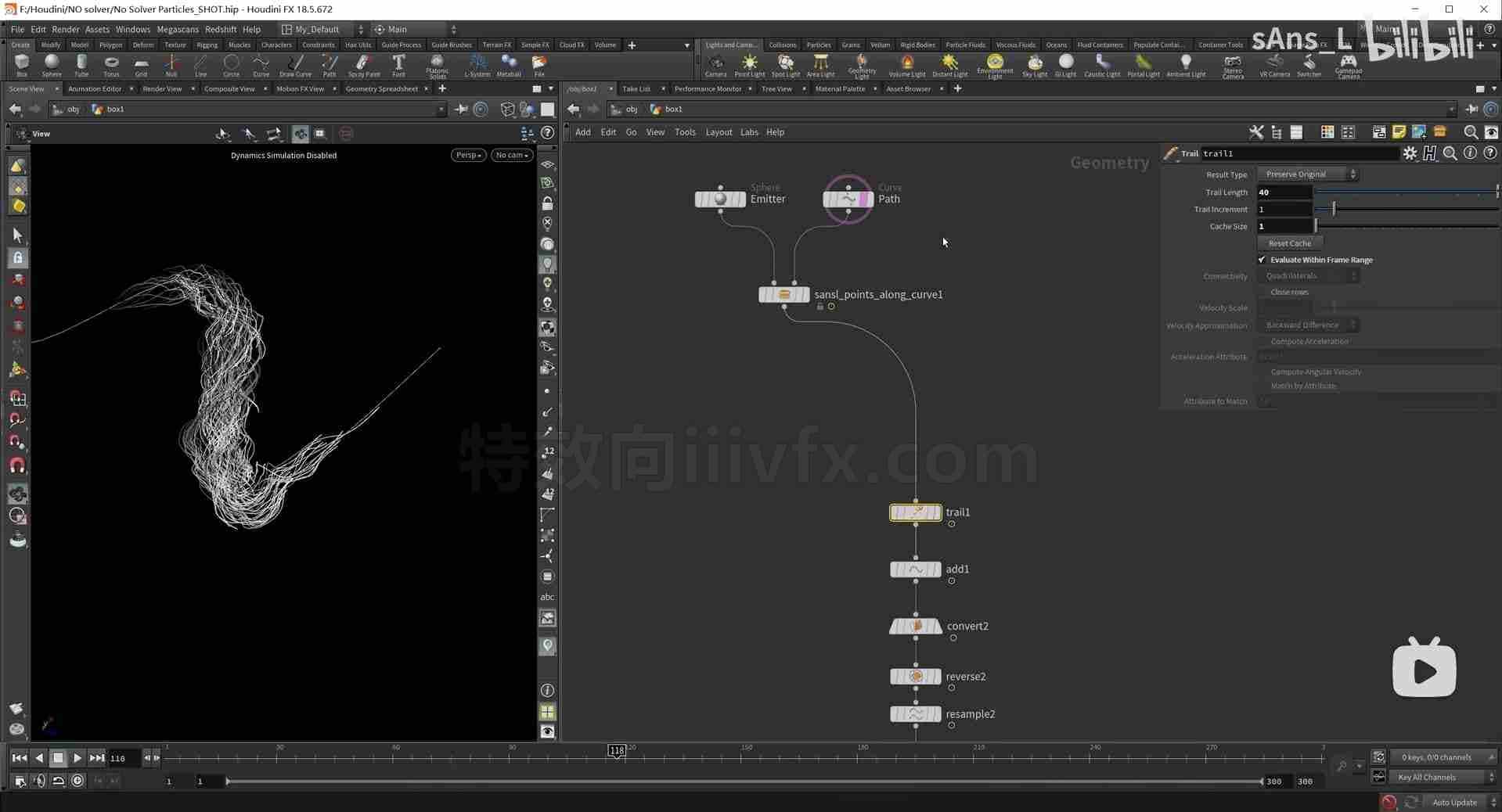
Task: Click the Spray Paint shelf tool
Action: (363, 65)
